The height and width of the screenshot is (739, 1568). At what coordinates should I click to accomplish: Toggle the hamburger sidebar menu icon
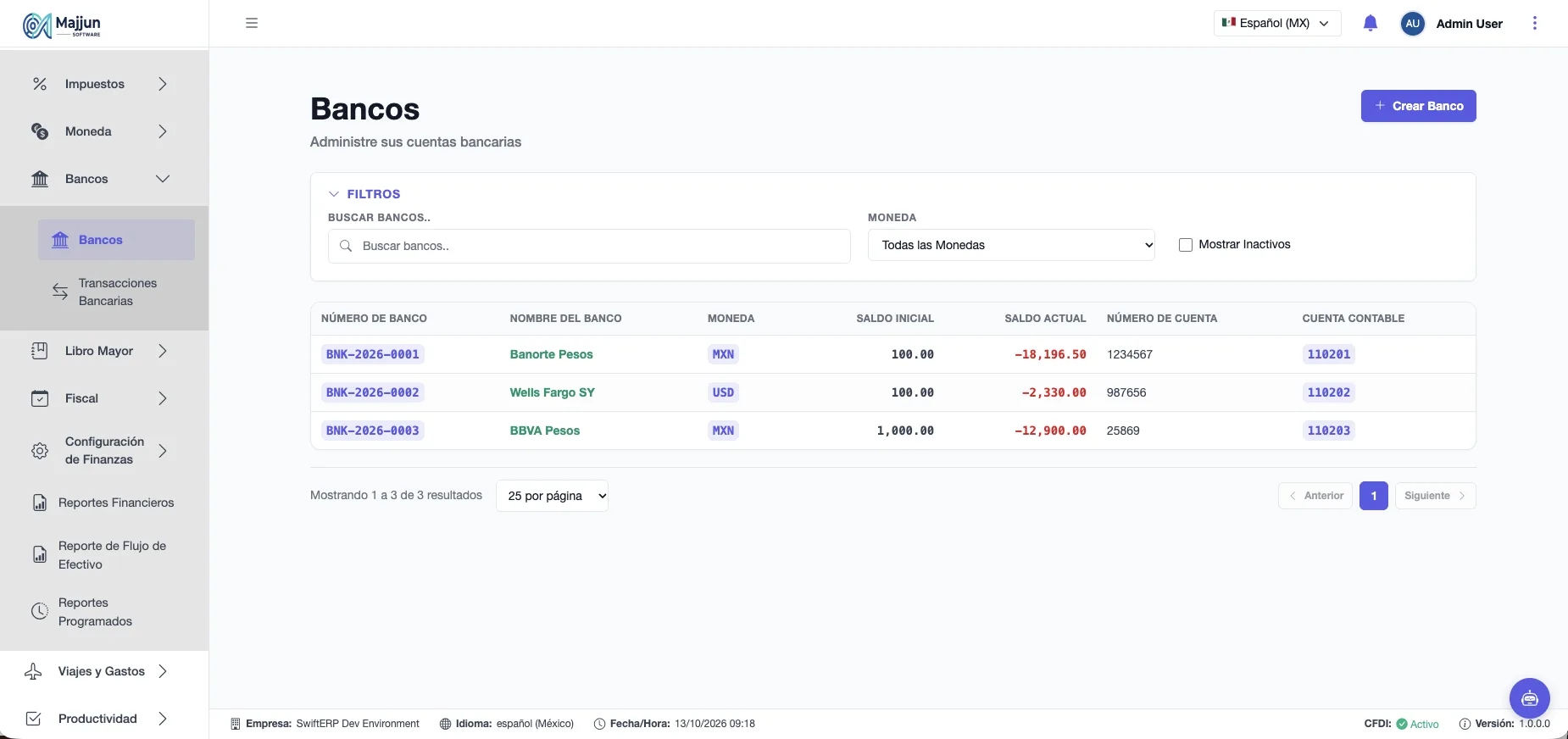tap(252, 23)
